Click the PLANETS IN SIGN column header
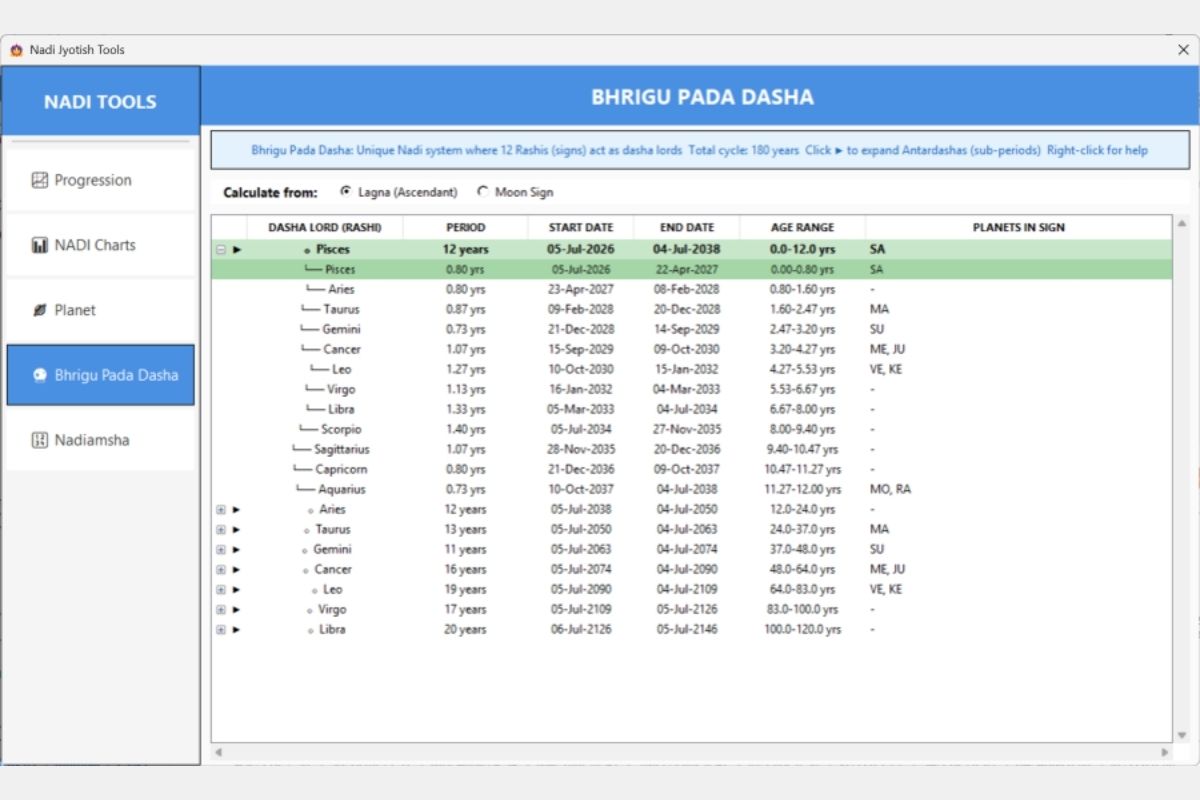Screen dimensions: 1200x800 [x=1018, y=227]
